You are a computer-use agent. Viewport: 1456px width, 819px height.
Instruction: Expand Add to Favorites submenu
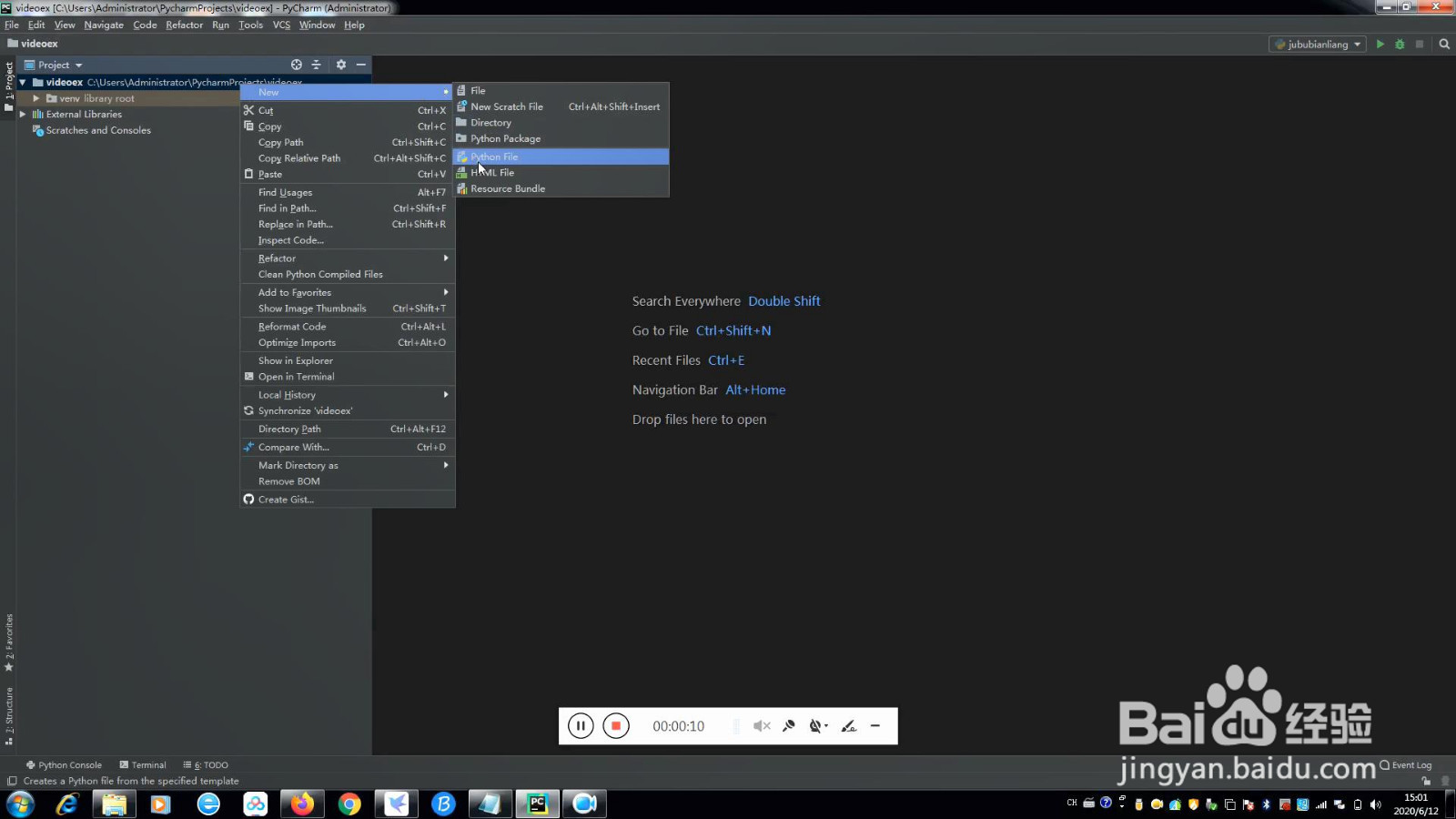(348, 292)
